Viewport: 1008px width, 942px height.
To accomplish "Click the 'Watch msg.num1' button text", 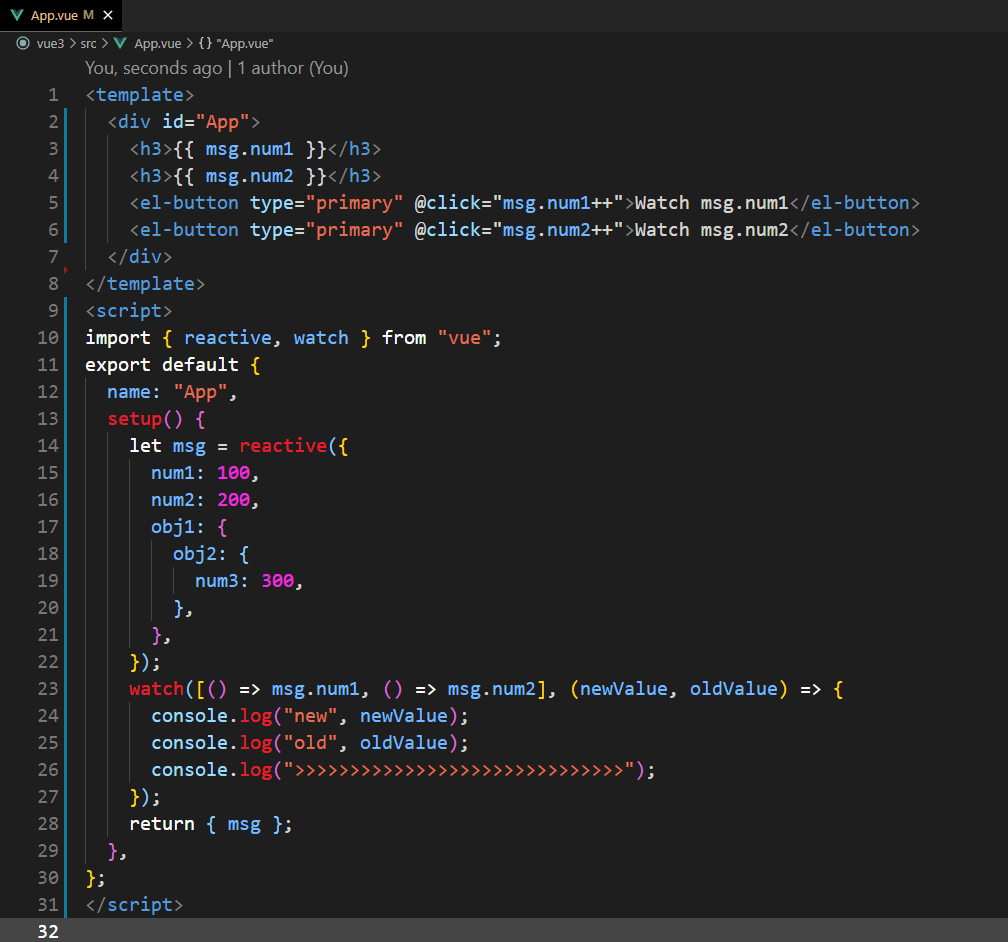I will [x=712, y=203].
